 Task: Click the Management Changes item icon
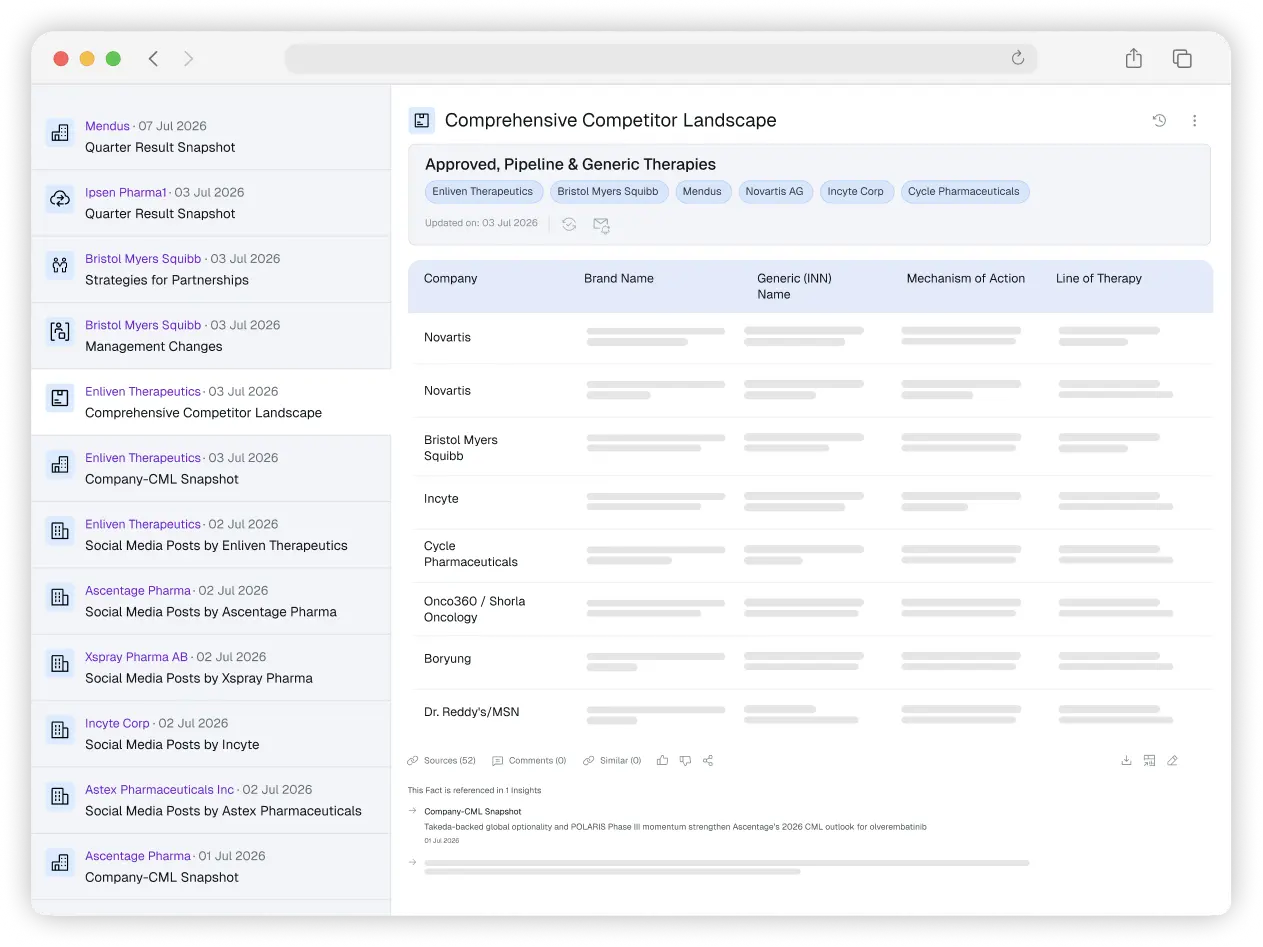[x=60, y=331]
